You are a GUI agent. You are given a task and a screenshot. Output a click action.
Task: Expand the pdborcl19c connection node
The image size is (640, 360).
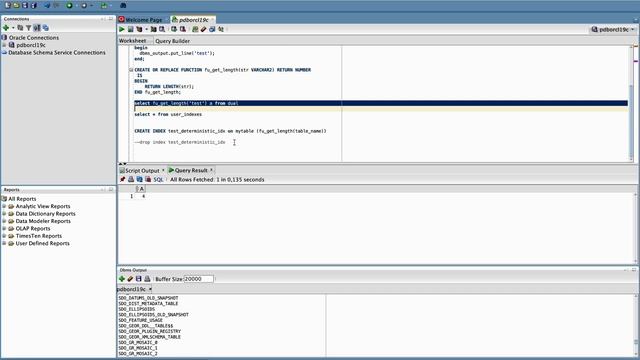point(4,45)
